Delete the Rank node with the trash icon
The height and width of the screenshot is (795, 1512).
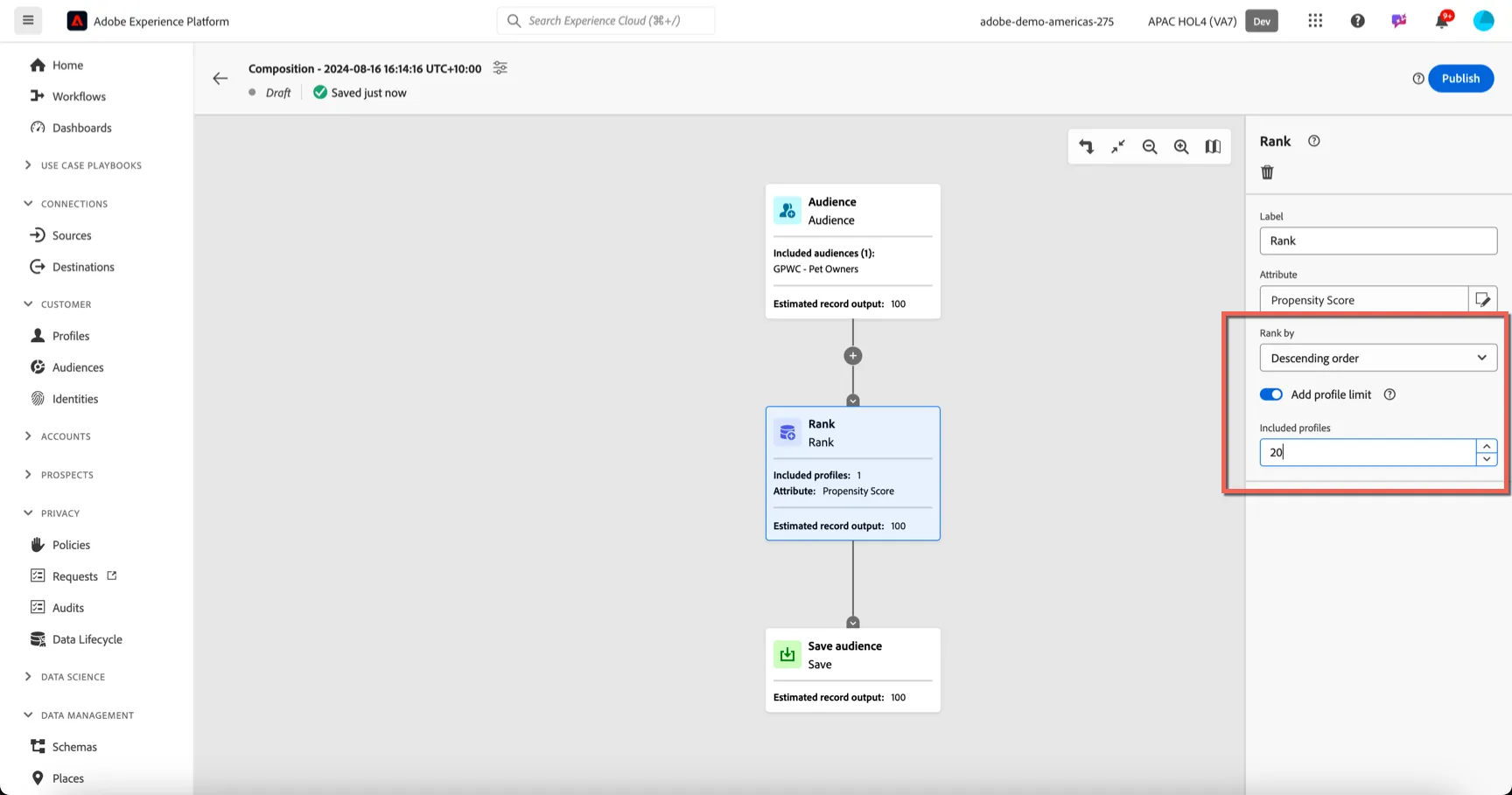pyautogui.click(x=1267, y=172)
